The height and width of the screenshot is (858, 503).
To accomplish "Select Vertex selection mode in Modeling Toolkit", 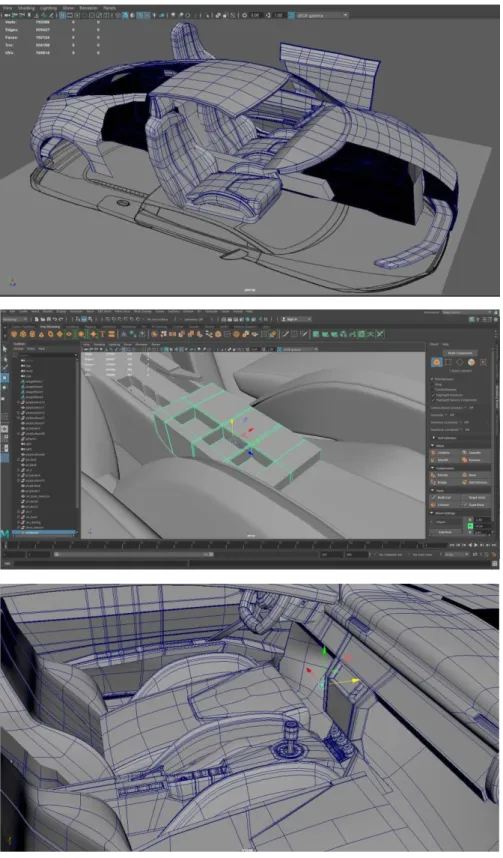I will click(x=448, y=362).
